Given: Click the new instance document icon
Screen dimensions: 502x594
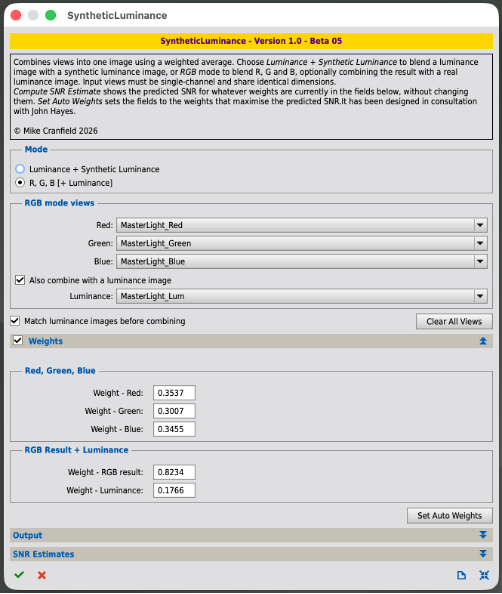Looking at the screenshot, I should tap(461, 575).
